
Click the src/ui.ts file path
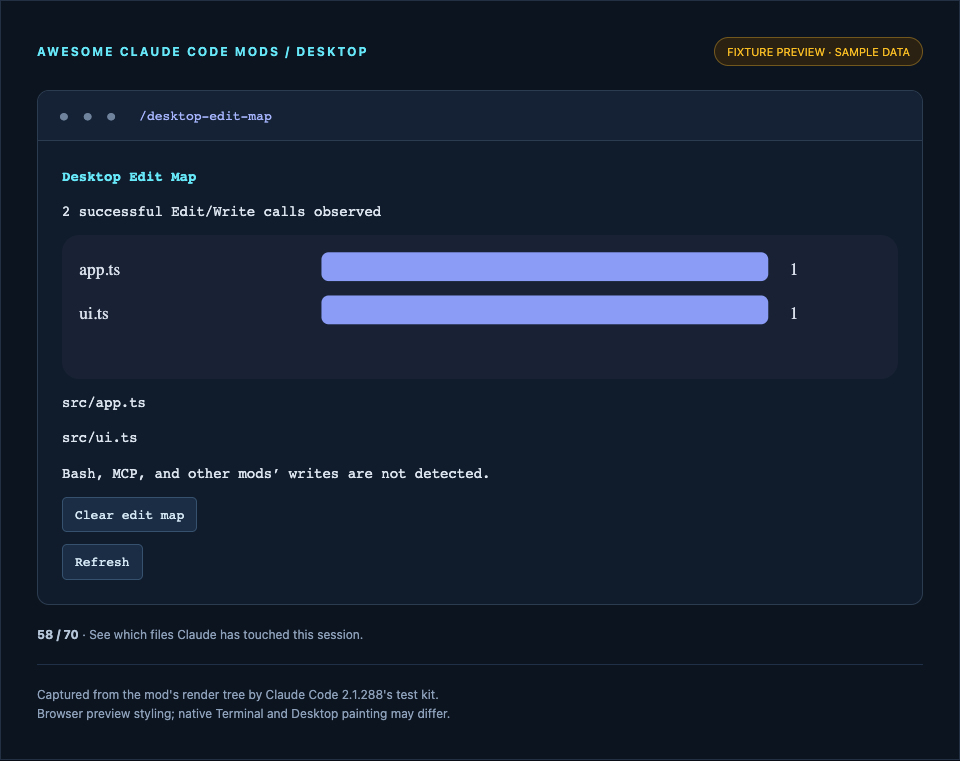[99, 437]
